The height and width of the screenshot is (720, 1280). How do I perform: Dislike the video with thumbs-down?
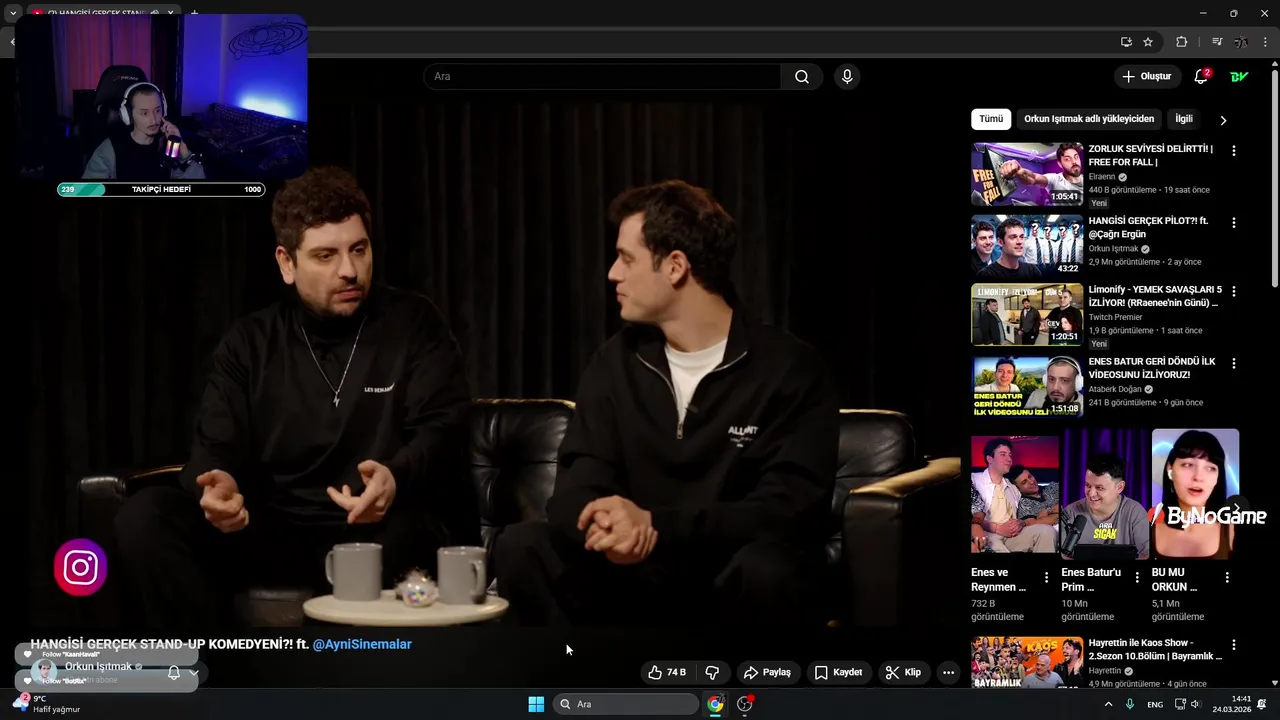(x=712, y=672)
